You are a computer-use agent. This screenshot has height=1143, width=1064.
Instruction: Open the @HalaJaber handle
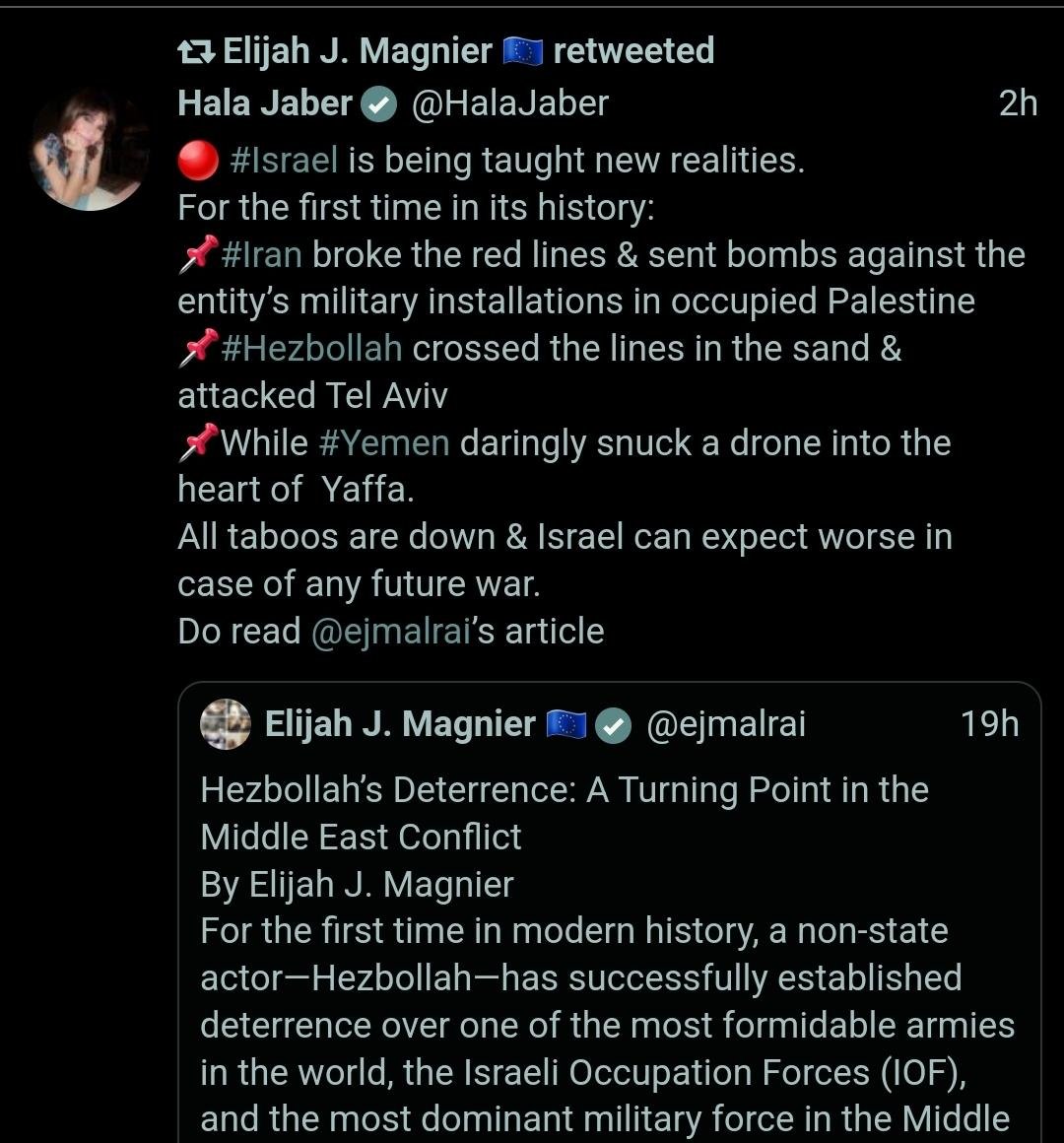509,103
